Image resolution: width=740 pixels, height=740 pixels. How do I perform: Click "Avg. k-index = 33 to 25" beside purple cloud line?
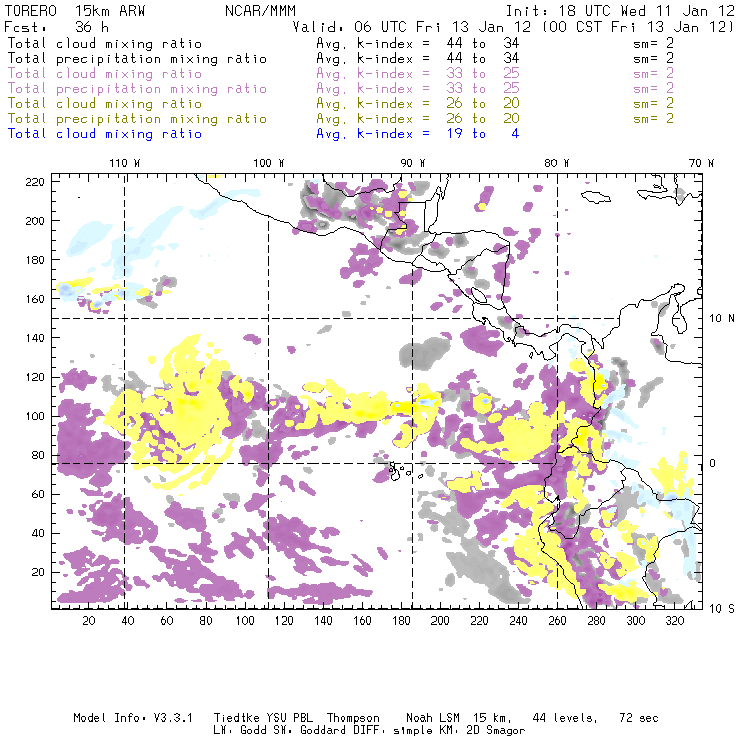pyautogui.click(x=418, y=74)
